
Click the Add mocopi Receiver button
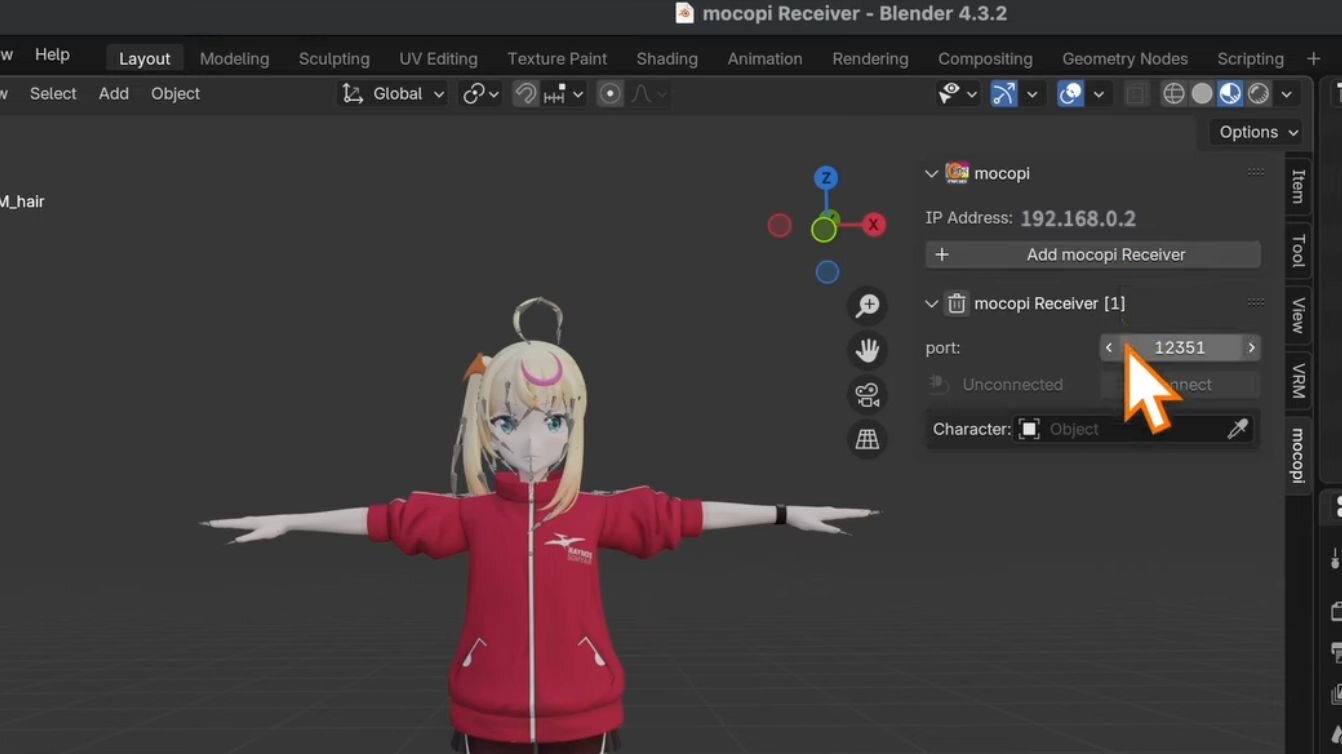1092,255
